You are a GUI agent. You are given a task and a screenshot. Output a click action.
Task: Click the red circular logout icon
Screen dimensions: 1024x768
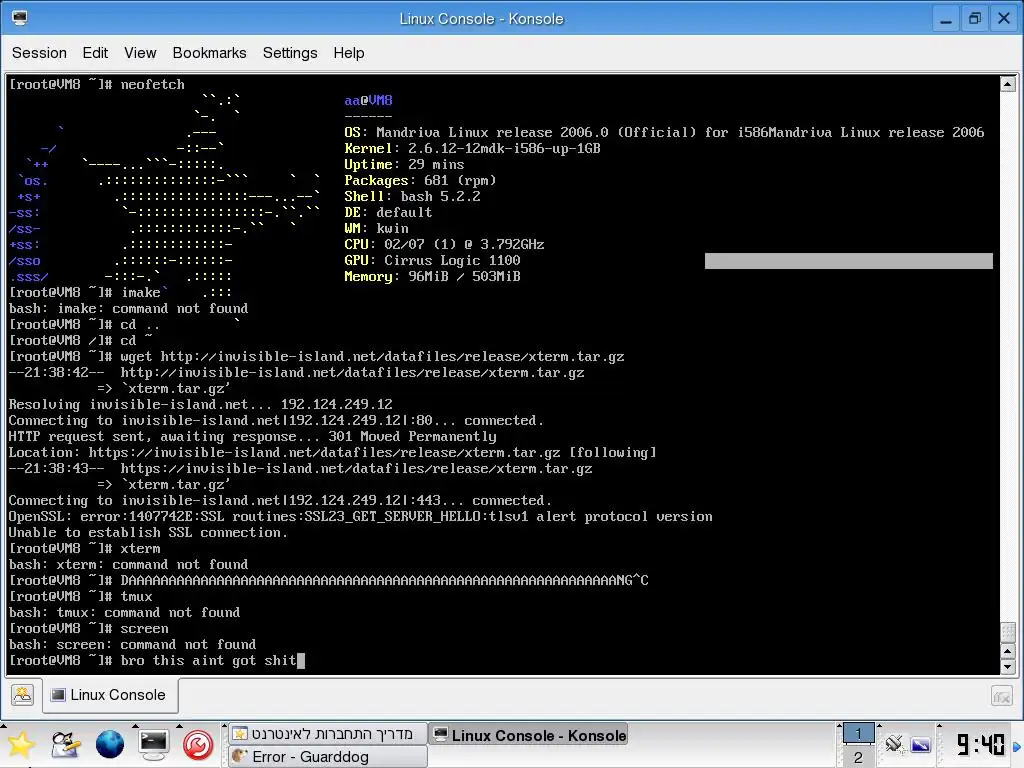coord(198,744)
